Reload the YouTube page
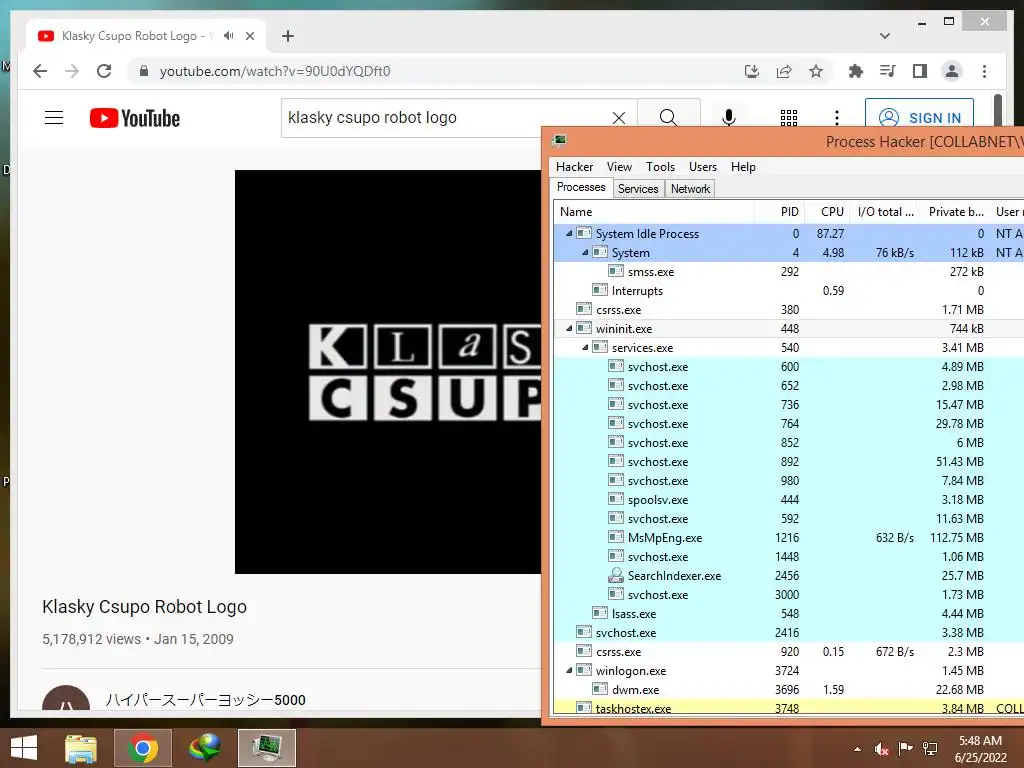The width and height of the screenshot is (1024, 768). point(104,71)
